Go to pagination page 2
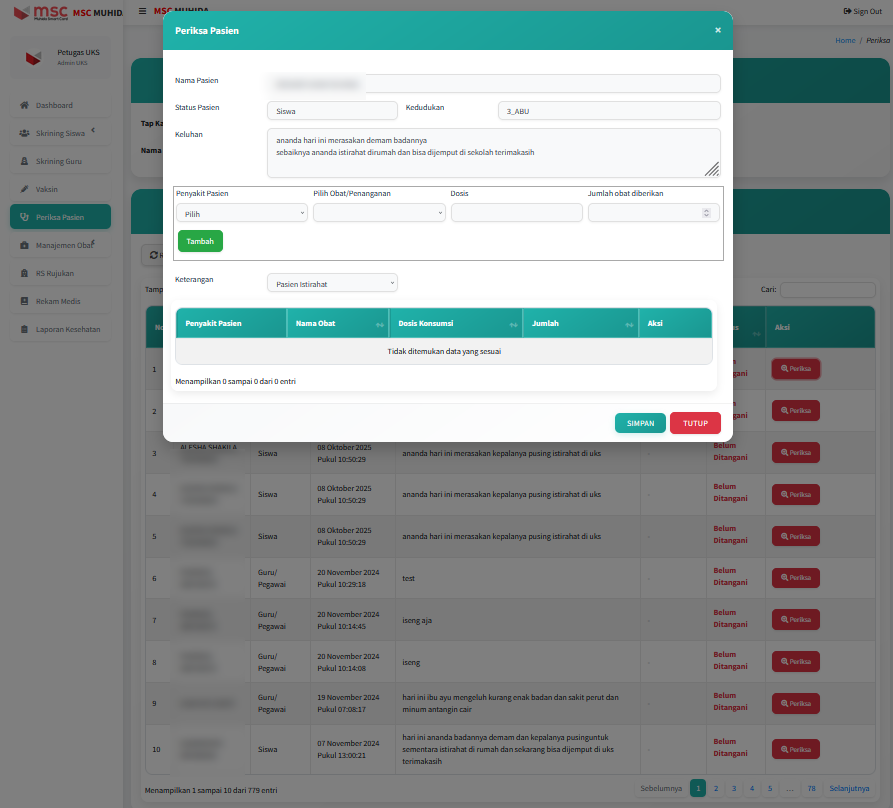The height and width of the screenshot is (808, 893). [715, 788]
